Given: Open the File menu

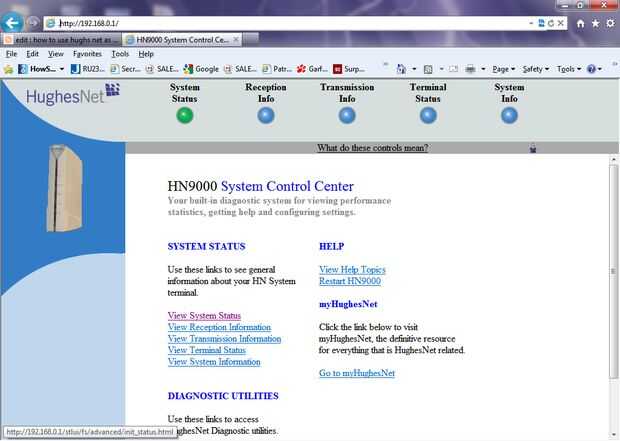Looking at the screenshot, I should coord(11,54).
